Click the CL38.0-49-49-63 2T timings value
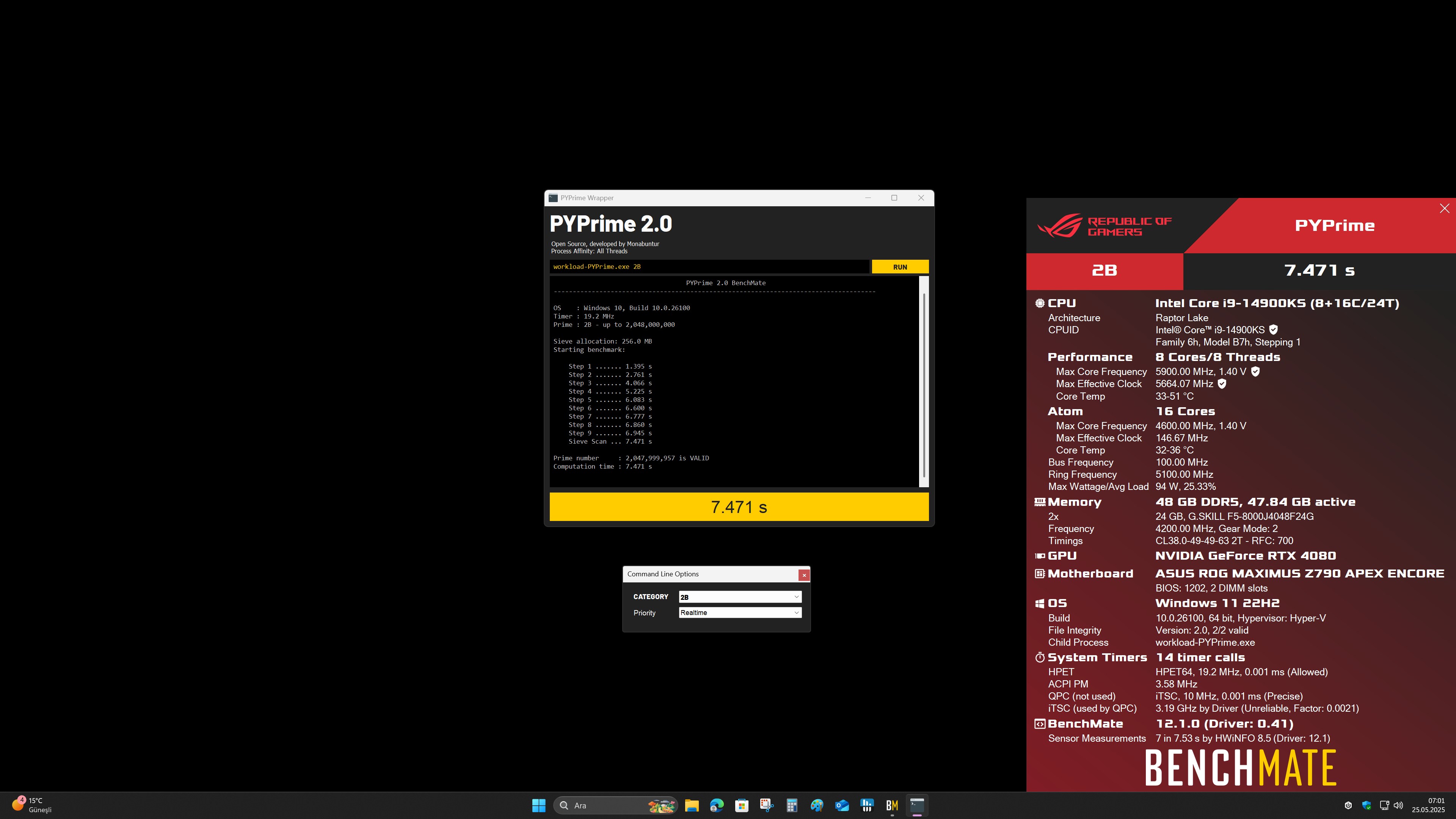 (1224, 541)
